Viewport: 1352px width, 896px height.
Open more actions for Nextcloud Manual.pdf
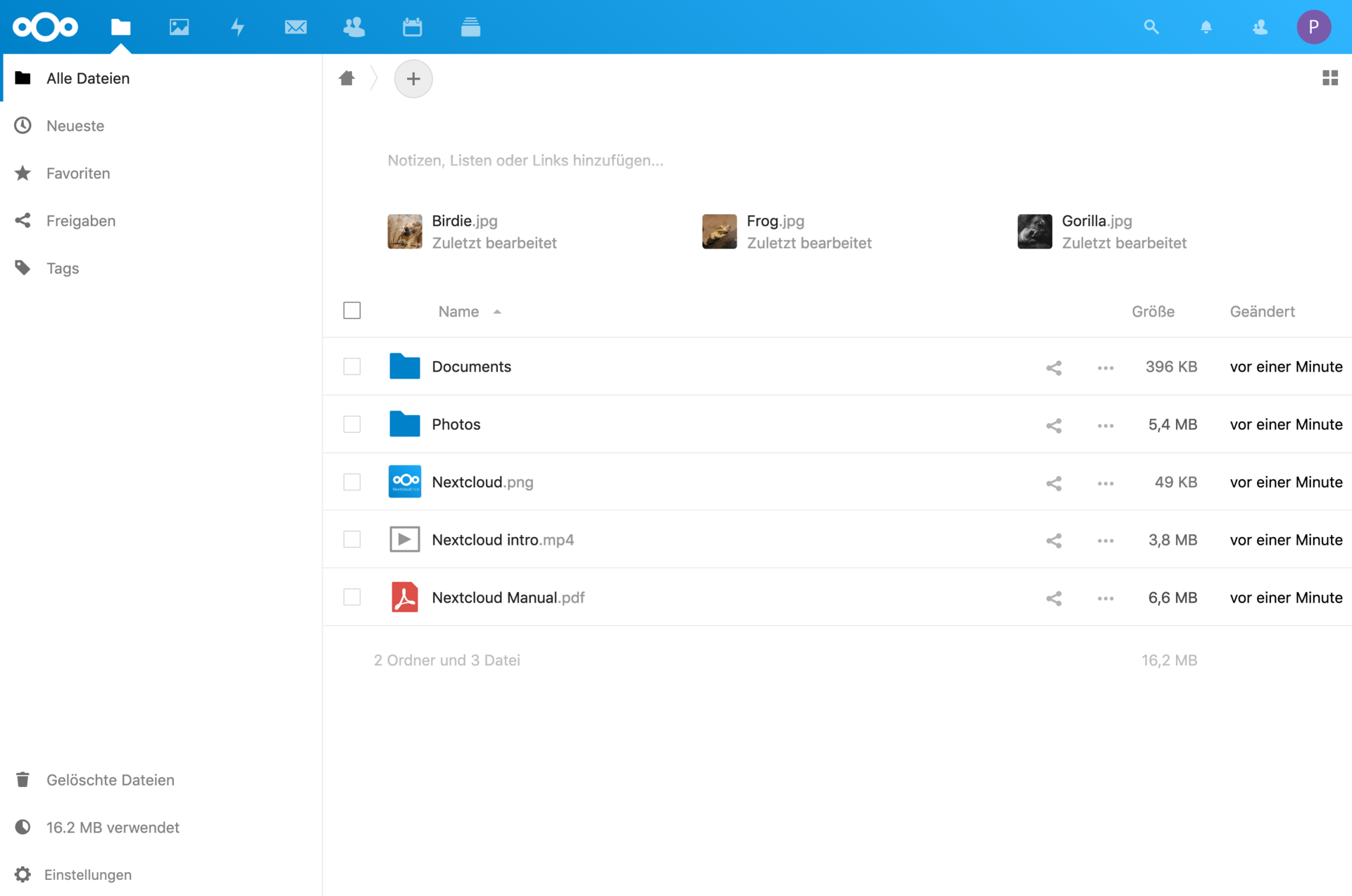pyautogui.click(x=1105, y=598)
